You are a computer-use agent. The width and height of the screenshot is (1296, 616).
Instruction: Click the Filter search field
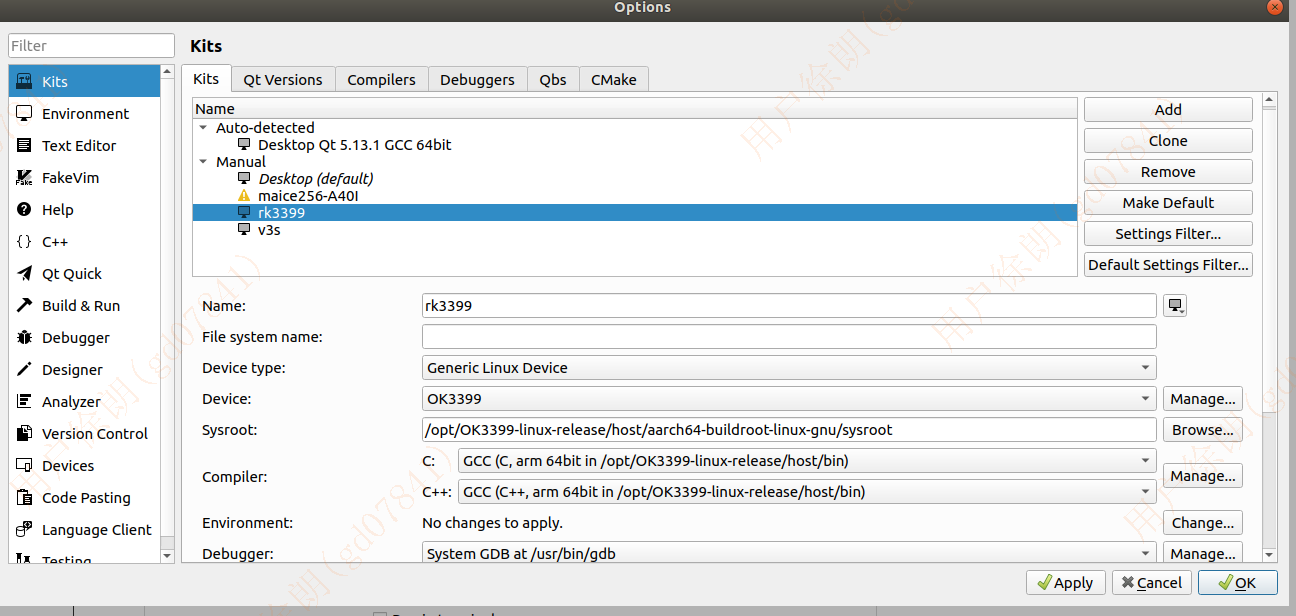(x=92, y=46)
